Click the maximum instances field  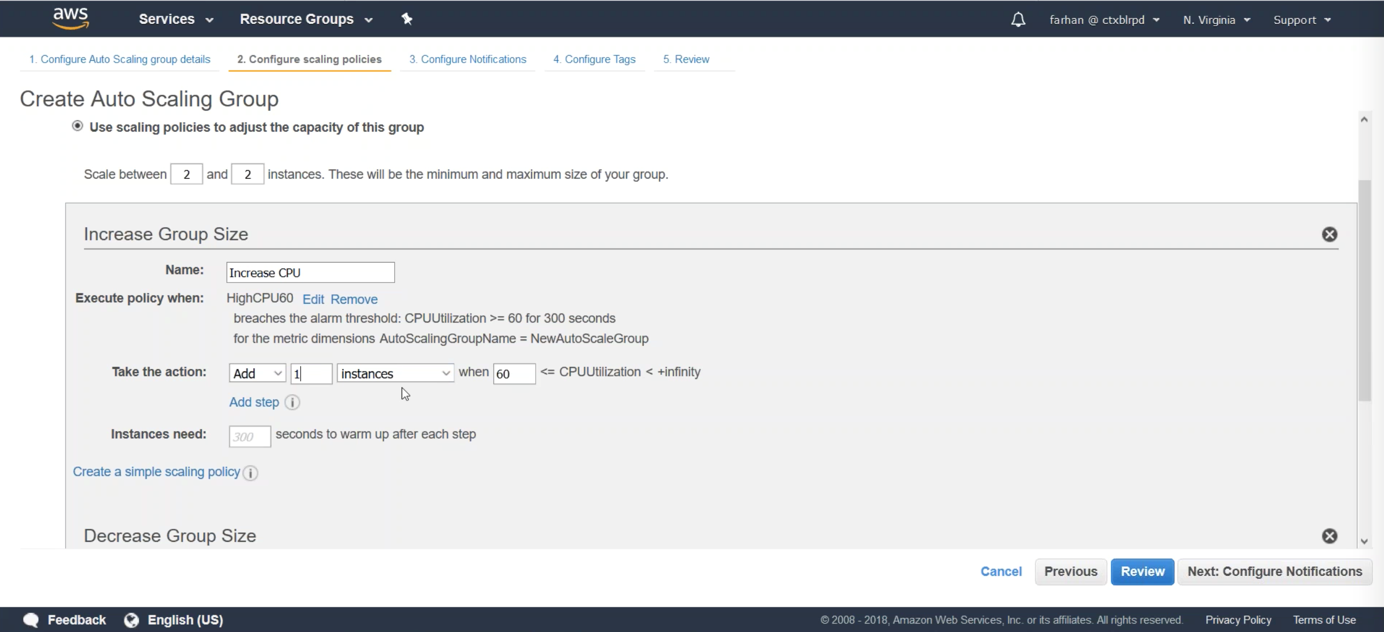[247, 174]
